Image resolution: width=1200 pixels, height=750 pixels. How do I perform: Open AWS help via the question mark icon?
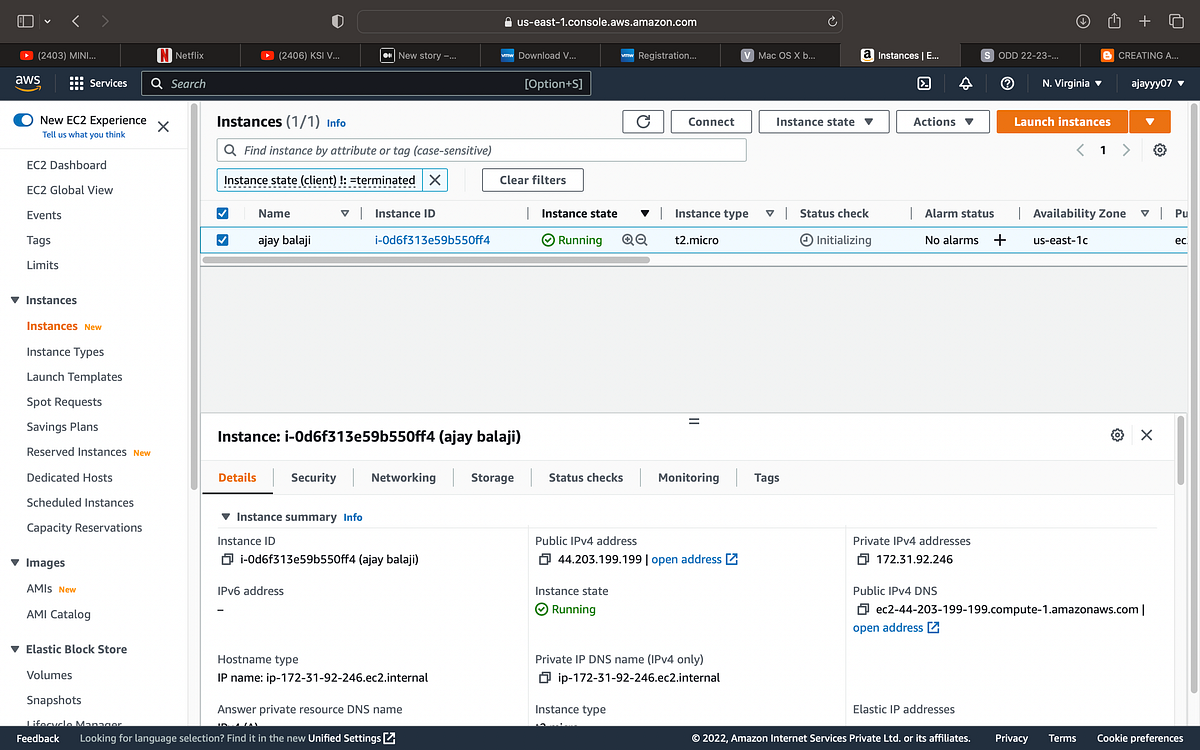click(x=1007, y=83)
